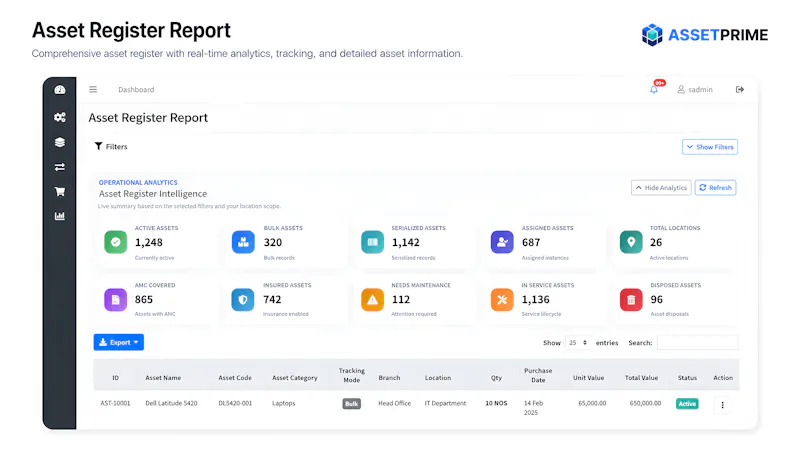800x450 pixels.
Task: Click the Disposed Assets trash icon
Action: coord(631,299)
